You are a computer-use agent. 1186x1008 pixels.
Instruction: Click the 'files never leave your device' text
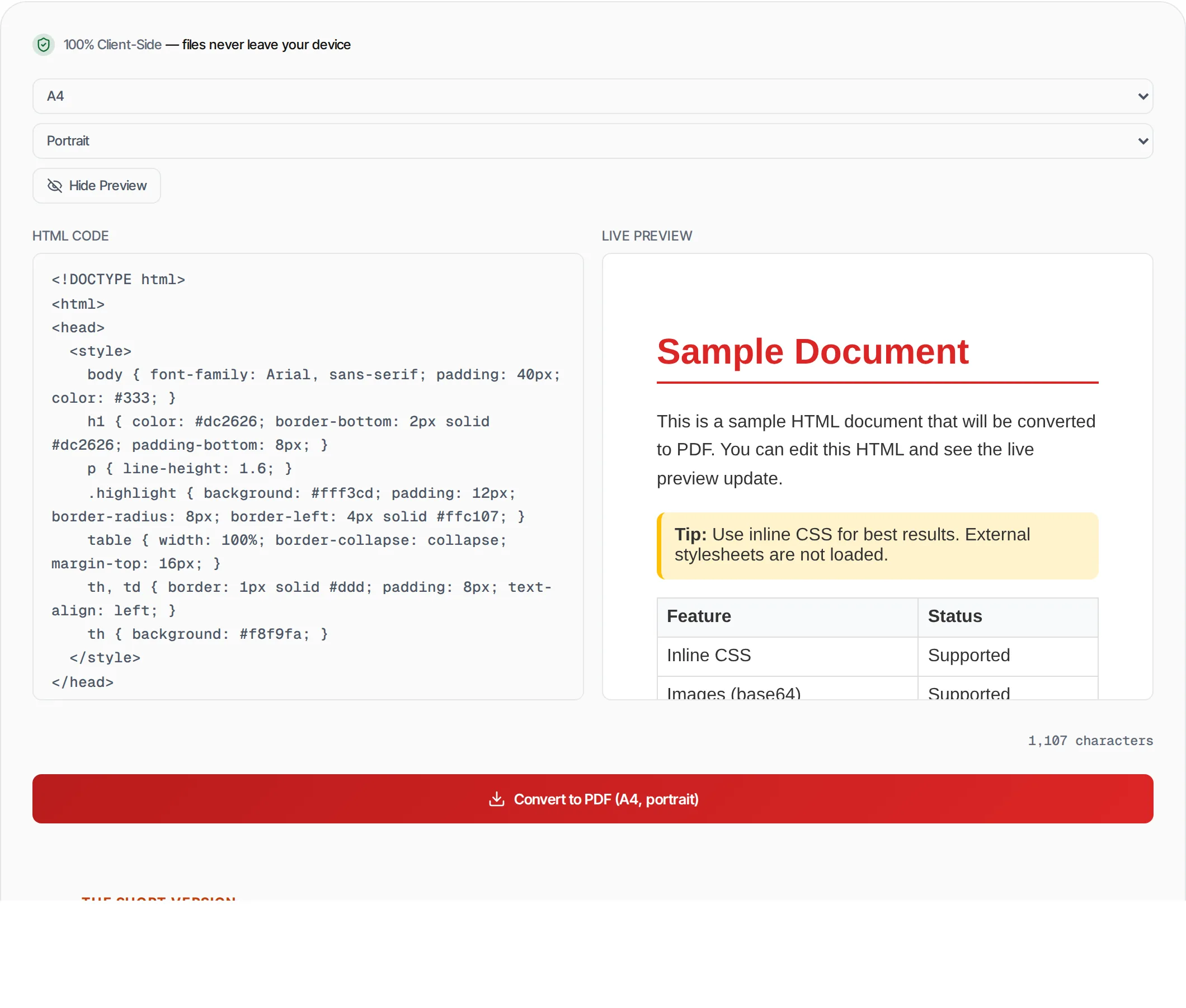[x=266, y=45]
